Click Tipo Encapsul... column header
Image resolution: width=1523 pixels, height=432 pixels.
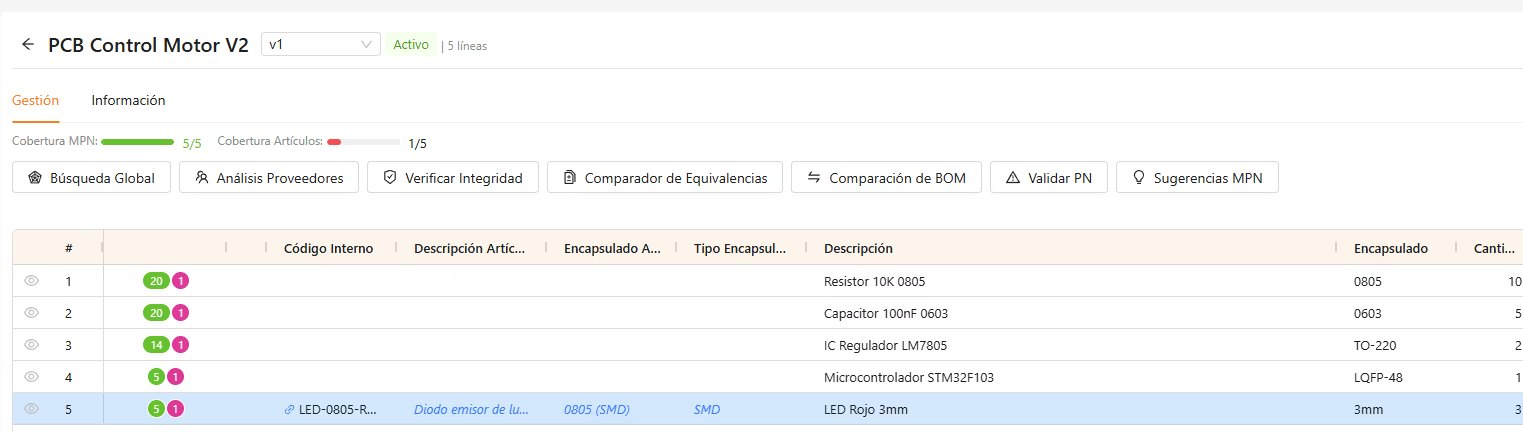tap(741, 248)
